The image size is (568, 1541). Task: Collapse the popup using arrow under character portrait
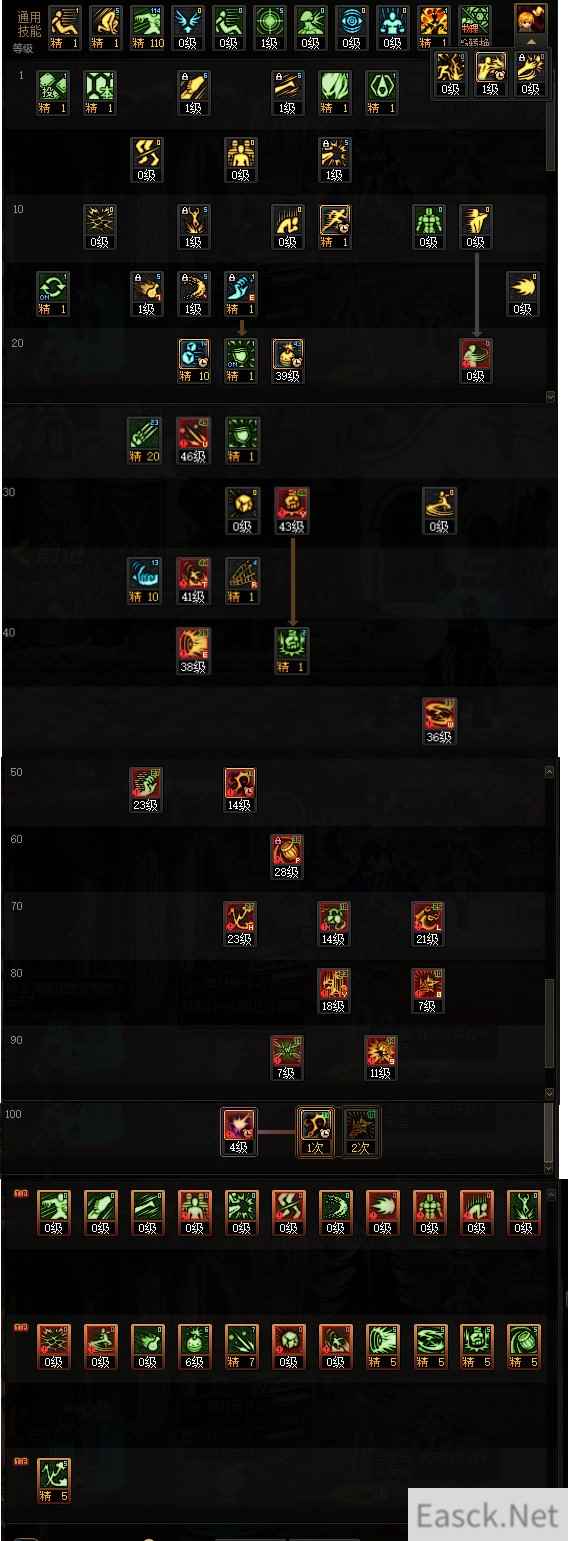click(531, 43)
